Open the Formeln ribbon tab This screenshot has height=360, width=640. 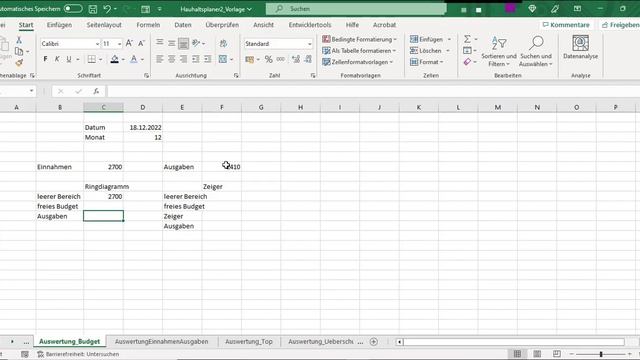coord(148,25)
